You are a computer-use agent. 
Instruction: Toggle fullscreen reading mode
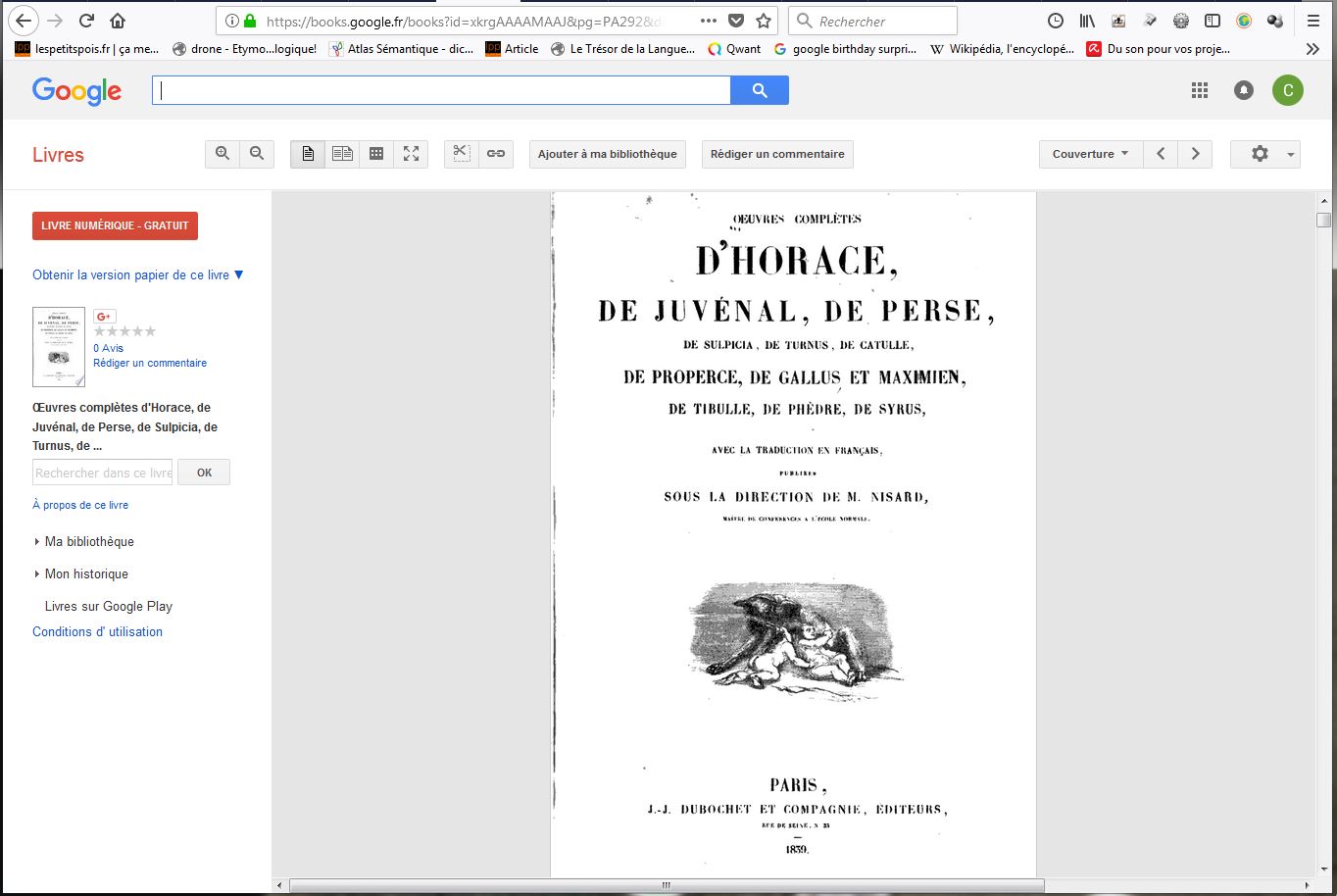pyautogui.click(x=411, y=154)
